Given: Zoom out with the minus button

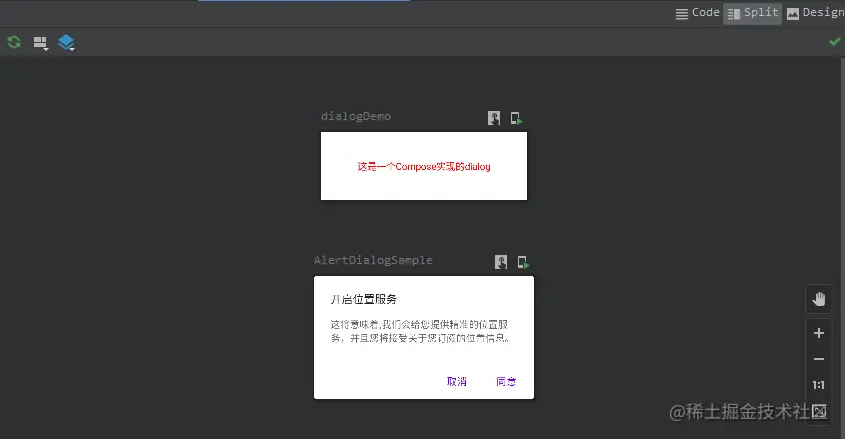Looking at the screenshot, I should (819, 359).
